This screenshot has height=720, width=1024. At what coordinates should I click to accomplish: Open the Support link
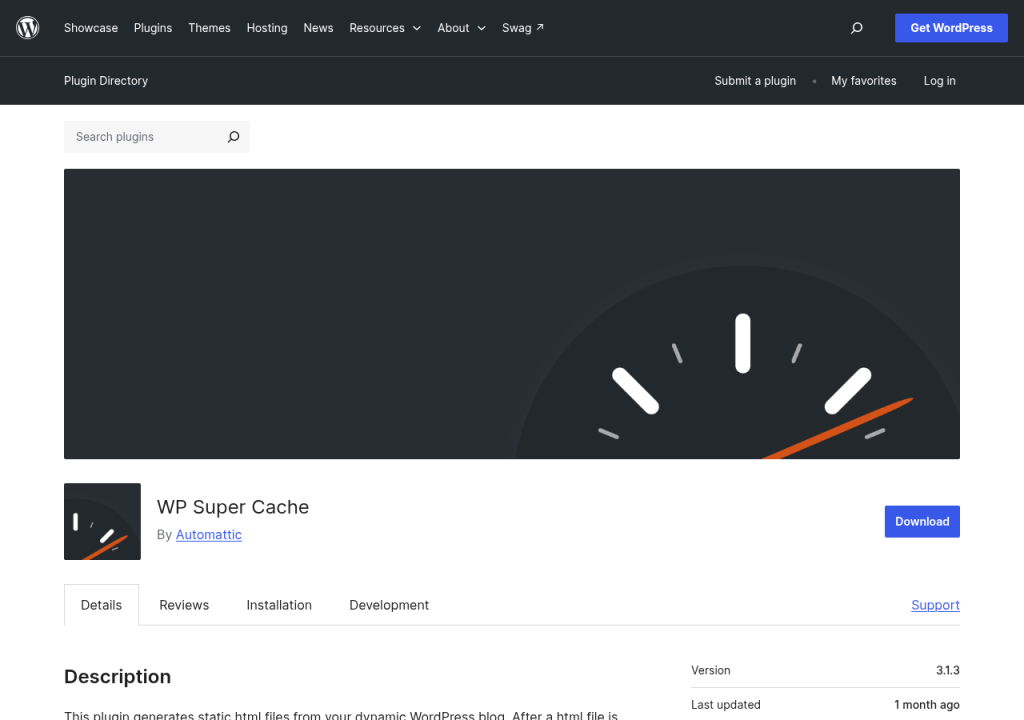click(935, 605)
